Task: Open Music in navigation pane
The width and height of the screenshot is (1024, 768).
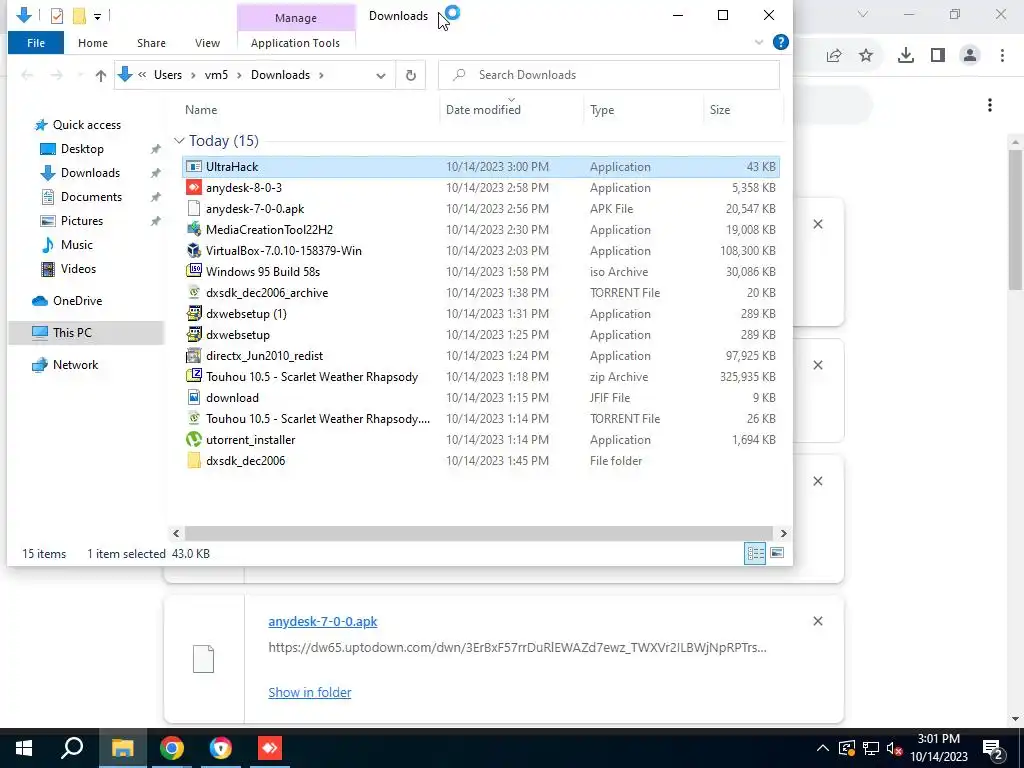Action: pyautogui.click(x=76, y=245)
